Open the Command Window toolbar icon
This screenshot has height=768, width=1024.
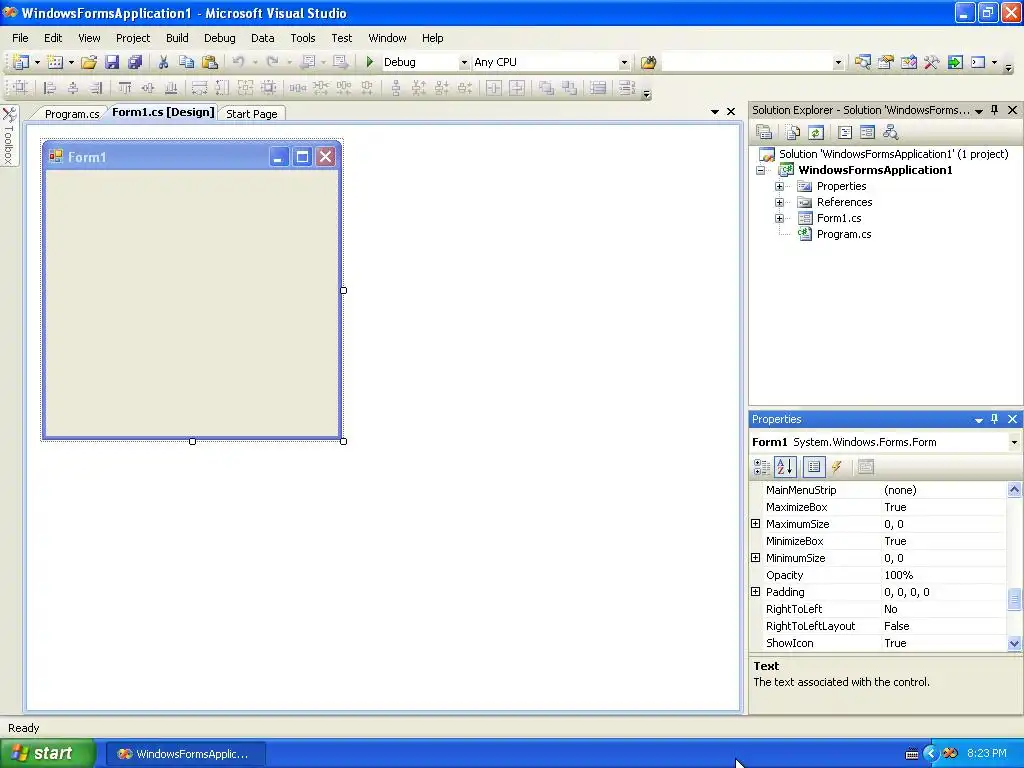(x=978, y=62)
